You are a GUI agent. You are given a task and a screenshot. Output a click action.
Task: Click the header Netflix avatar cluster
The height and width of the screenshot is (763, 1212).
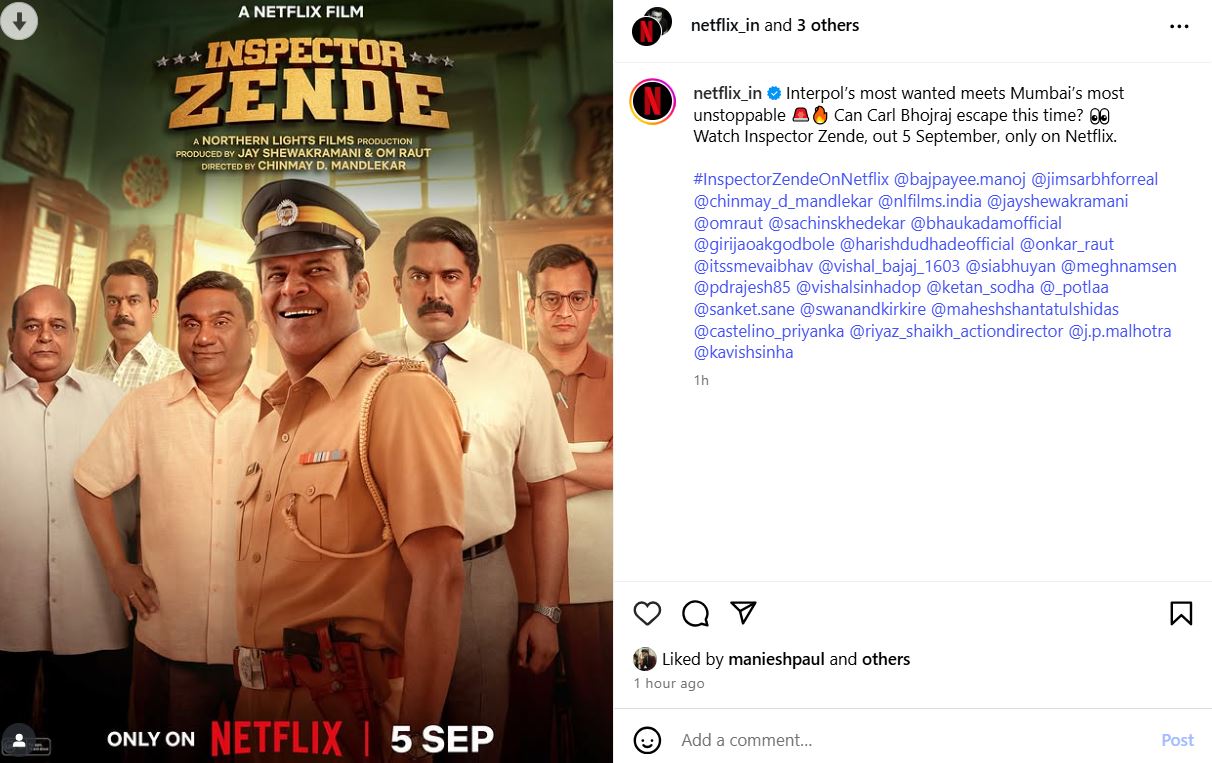651,27
